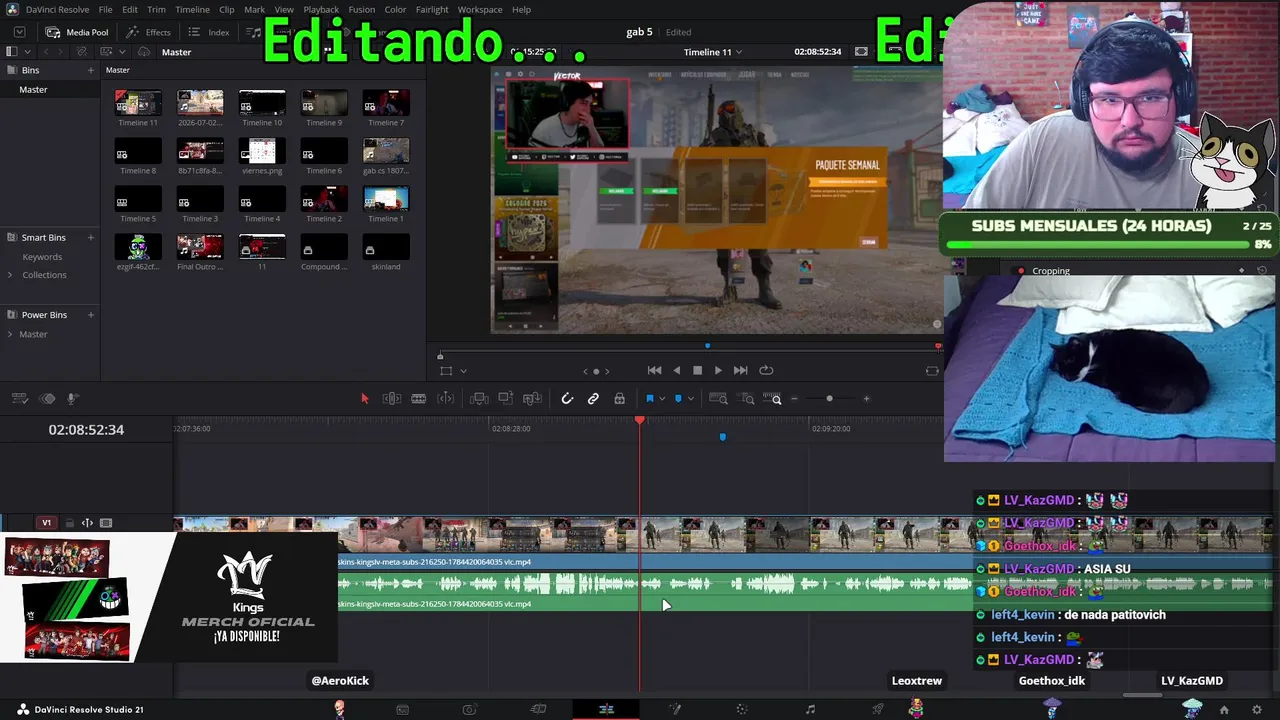Open the Mark menu
Viewport: 1280px width, 720px height.
coord(255,10)
